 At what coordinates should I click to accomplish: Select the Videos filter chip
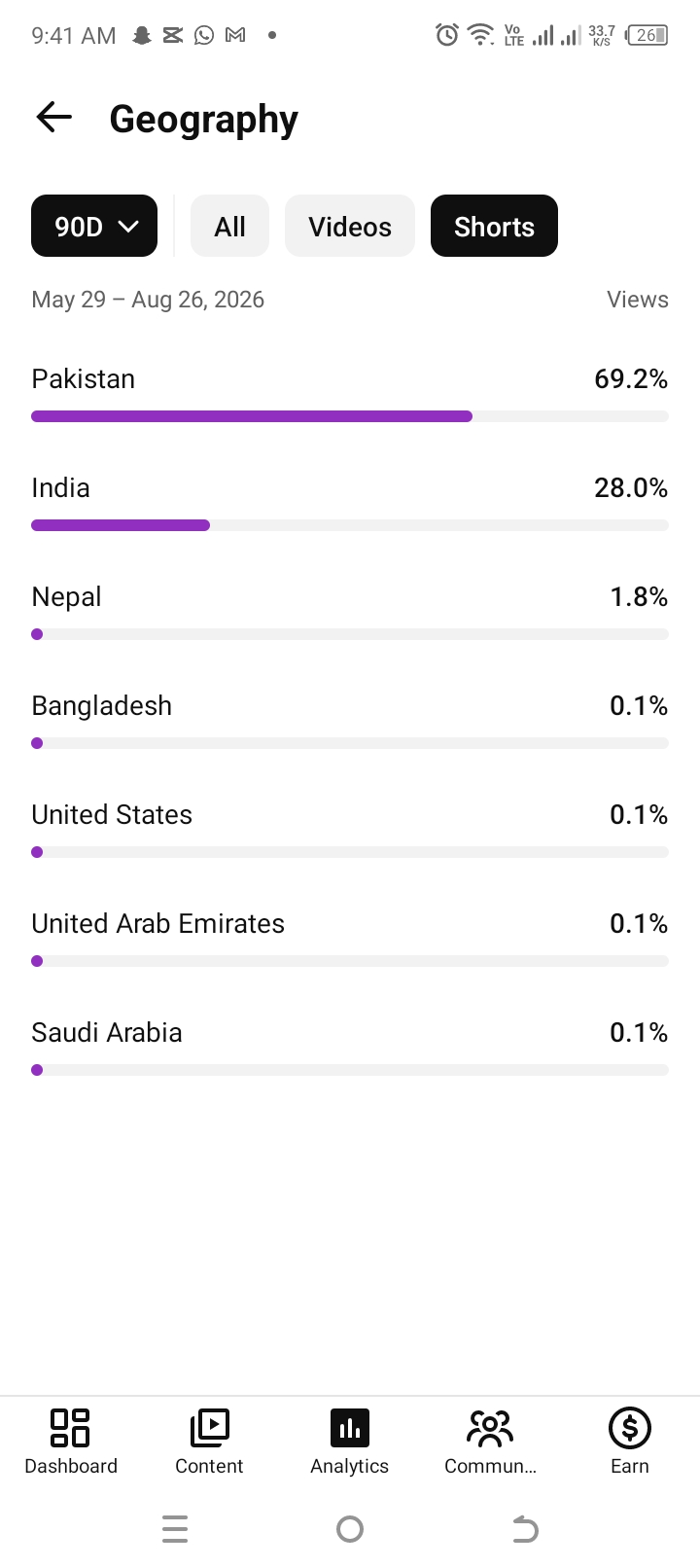350,226
